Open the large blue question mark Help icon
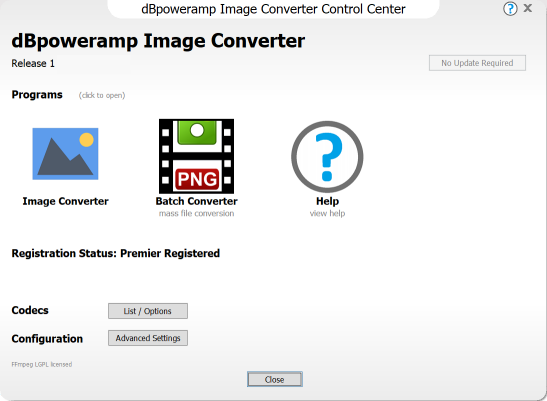This screenshot has height=401, width=547. click(327, 157)
